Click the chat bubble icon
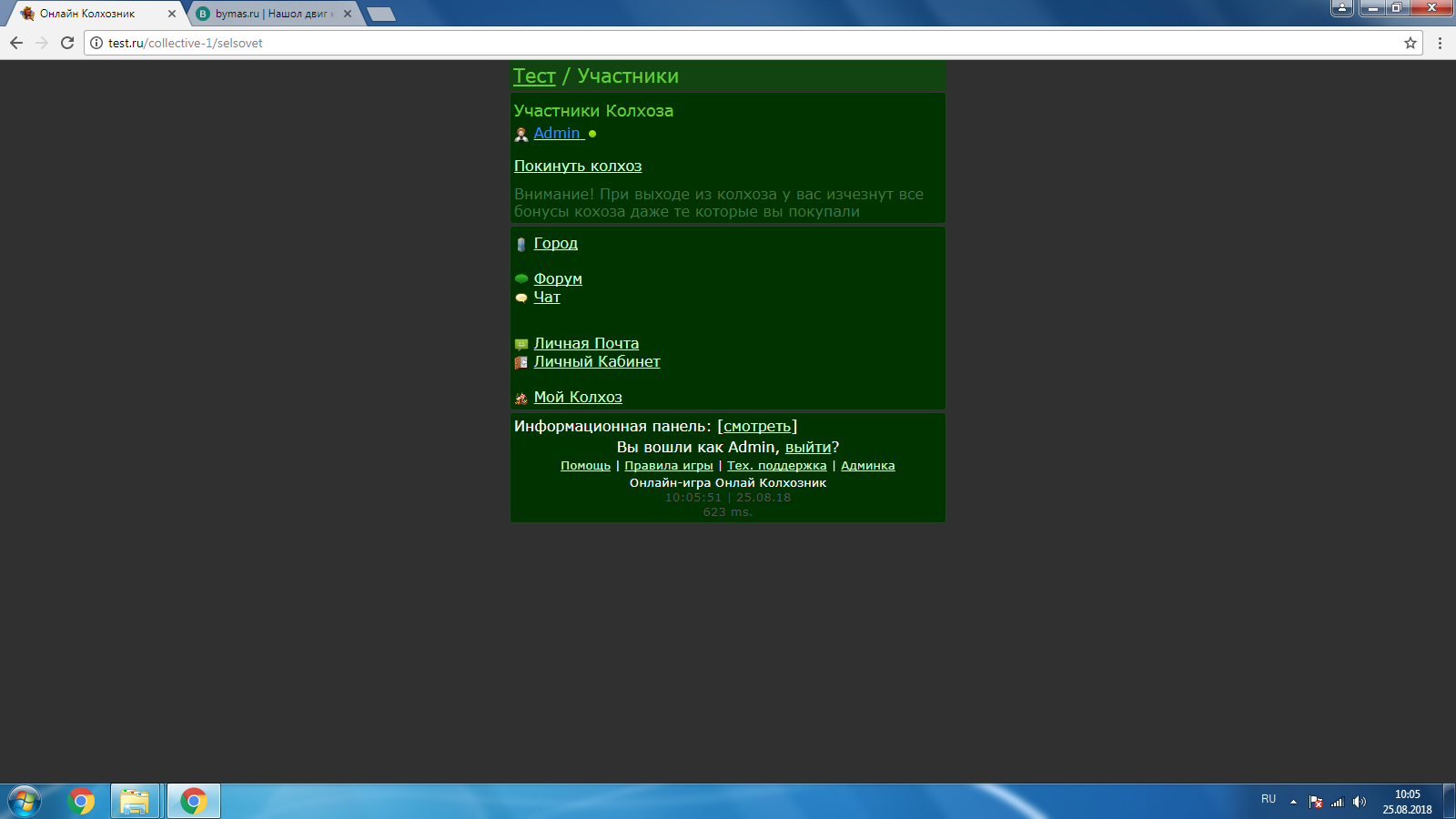Viewport: 1456px width, 819px height. pos(521,298)
